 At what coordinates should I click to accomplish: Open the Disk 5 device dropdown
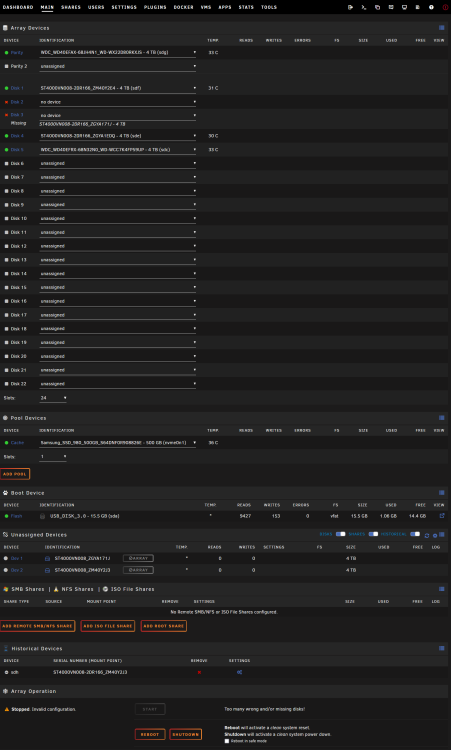coord(118,150)
